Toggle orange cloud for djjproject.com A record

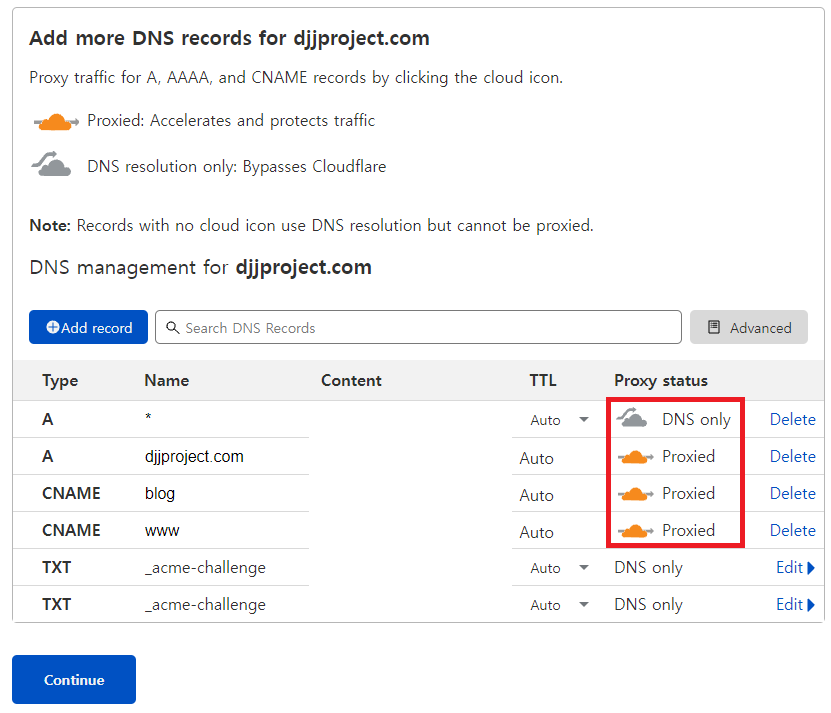[635, 456]
